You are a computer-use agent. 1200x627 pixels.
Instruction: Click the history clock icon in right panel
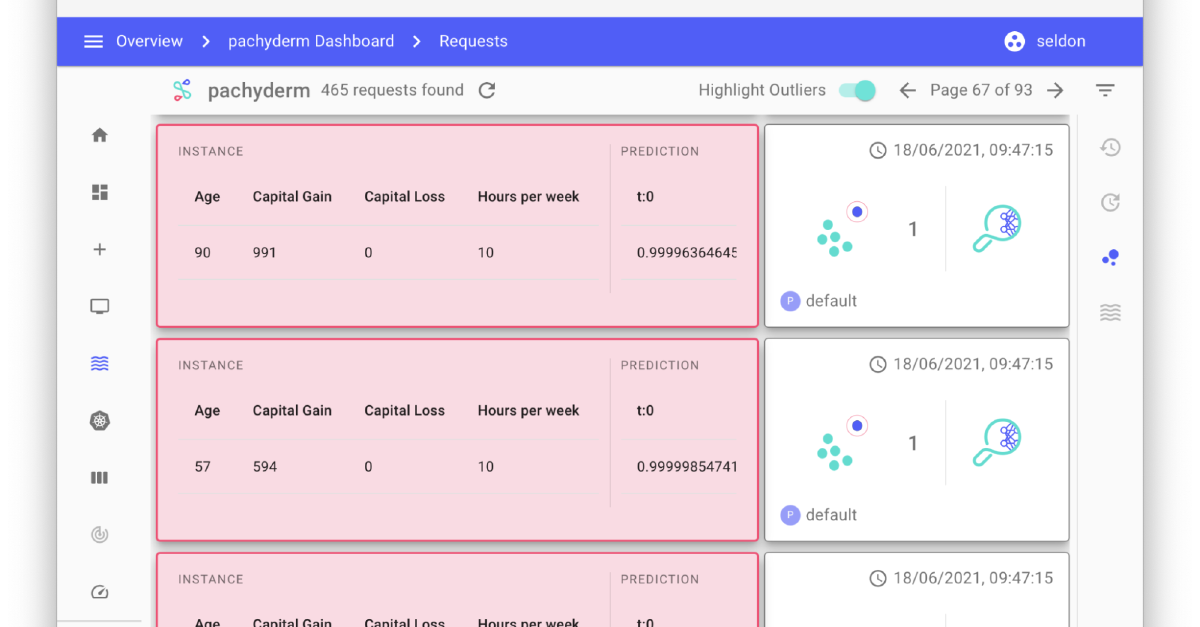[x=1110, y=148]
